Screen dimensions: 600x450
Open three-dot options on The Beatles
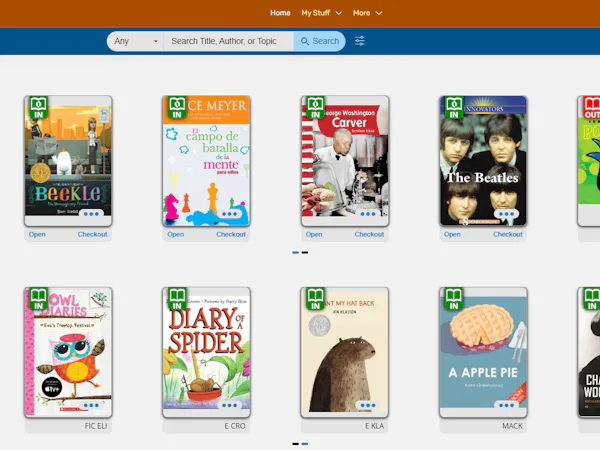click(506, 214)
